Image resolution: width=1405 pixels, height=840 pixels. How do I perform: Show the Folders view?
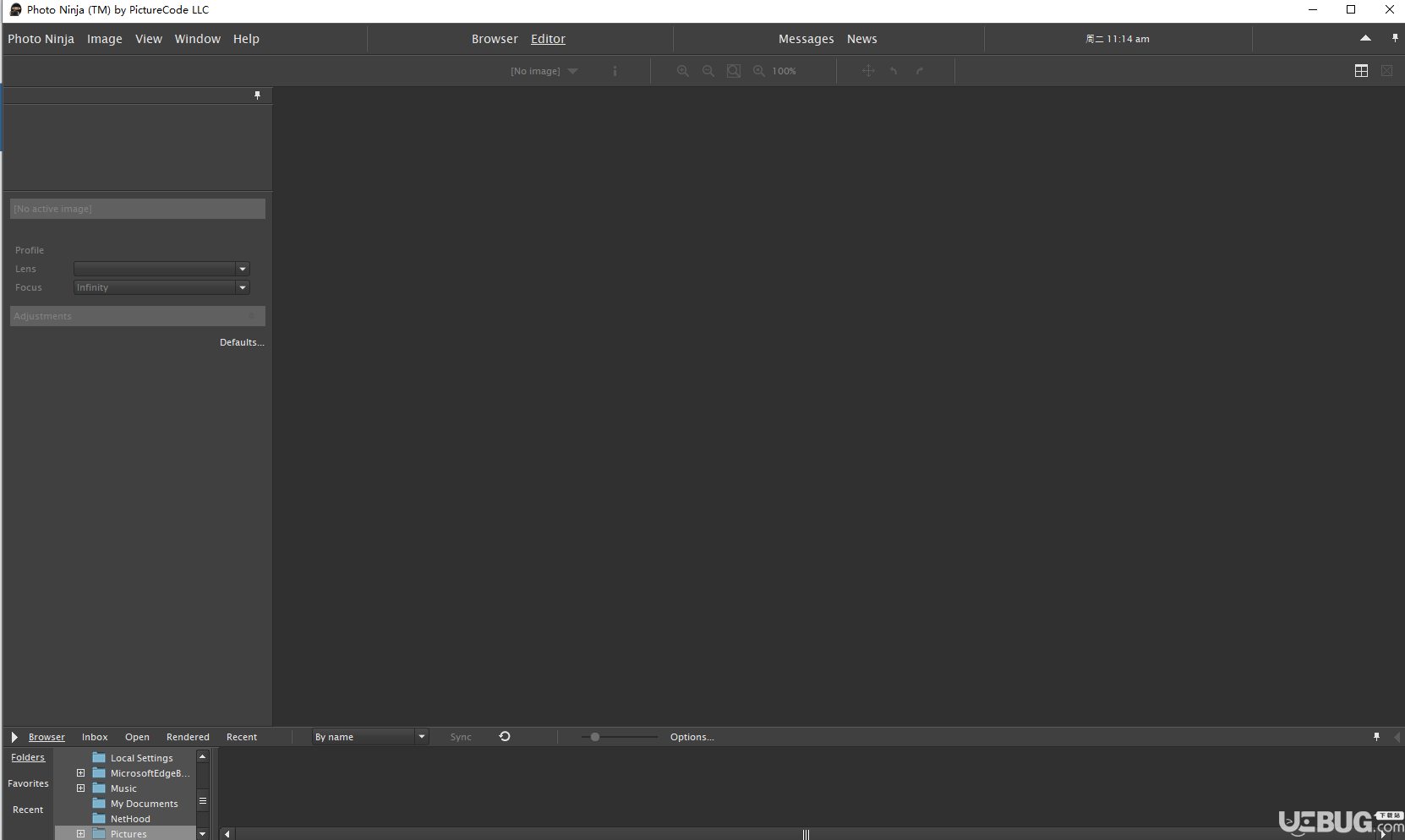(28, 757)
